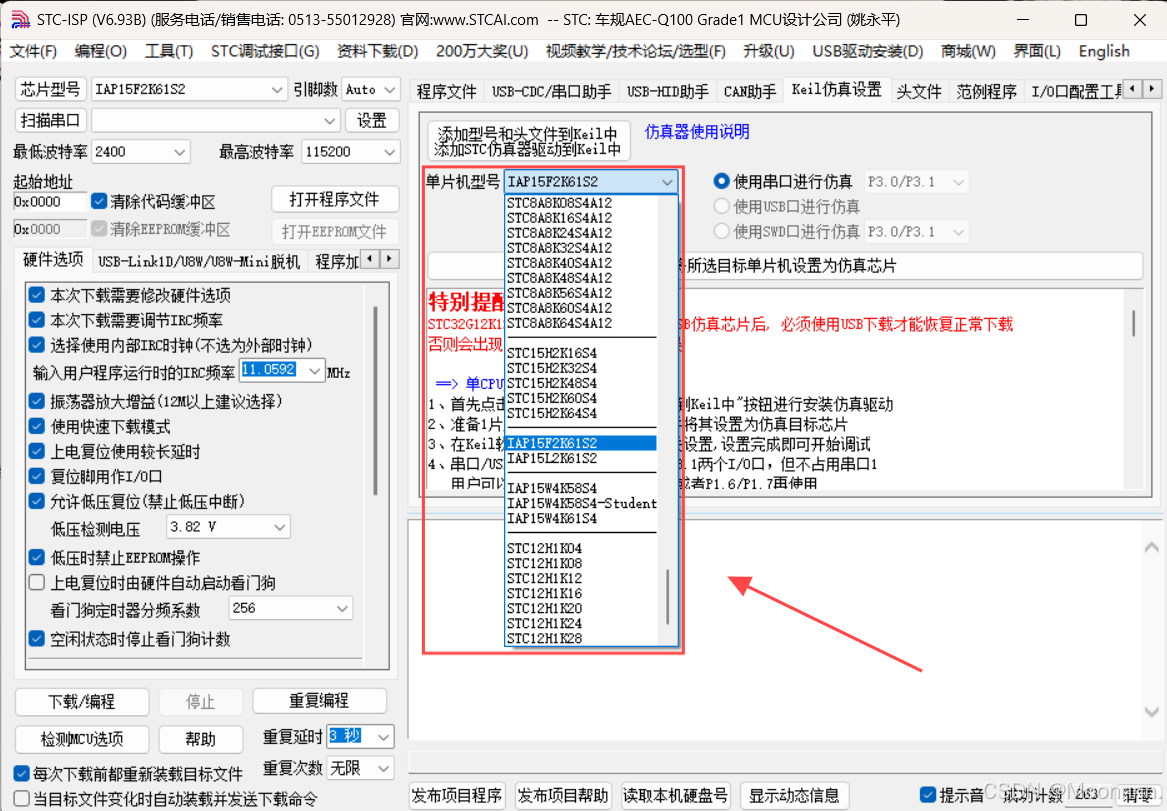The image size is (1167, 811).
Task: Select 使用串口进行仿真 radio button
Action: 720,181
